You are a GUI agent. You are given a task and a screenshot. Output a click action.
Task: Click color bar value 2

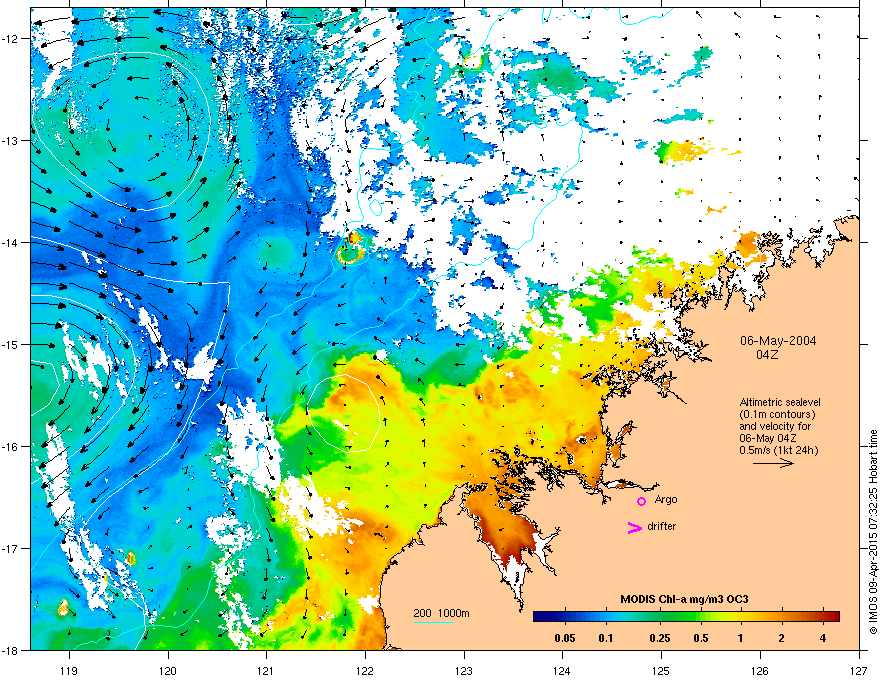coord(781,638)
